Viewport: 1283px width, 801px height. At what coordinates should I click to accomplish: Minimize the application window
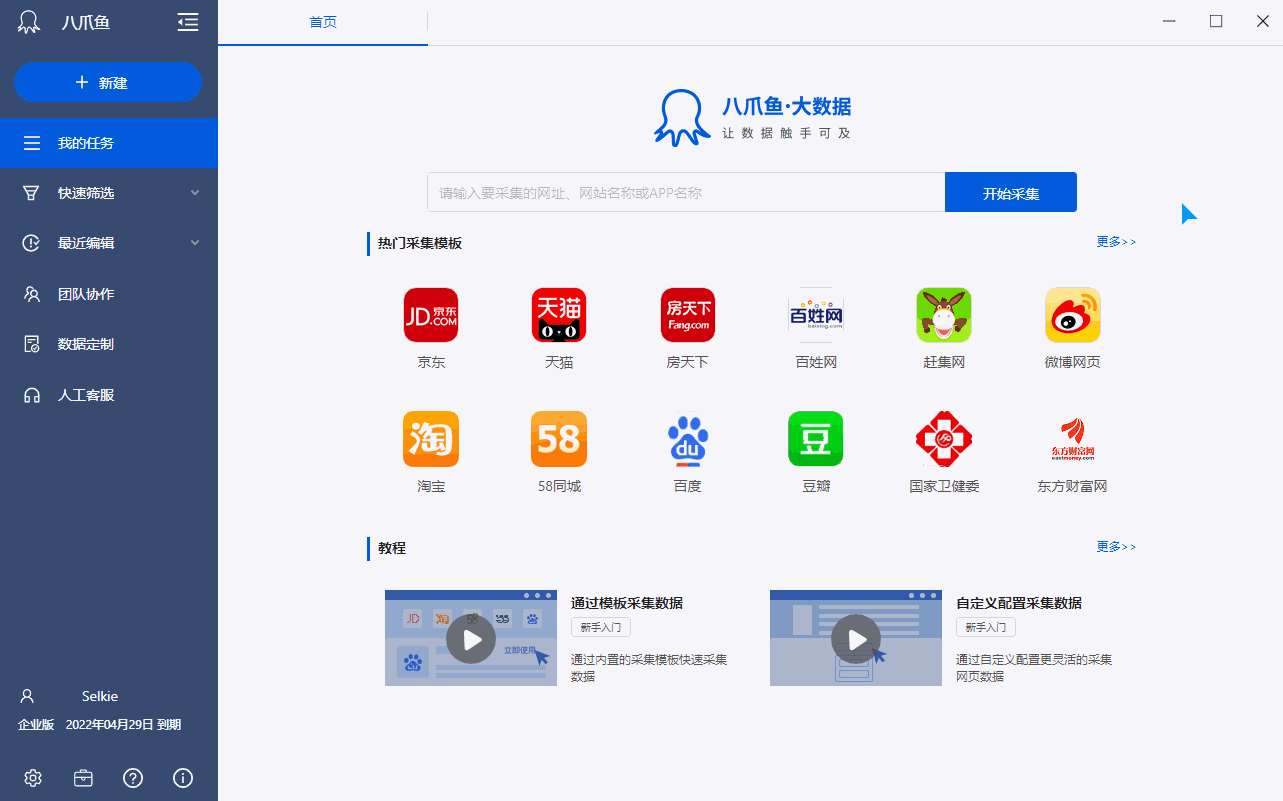(1170, 21)
